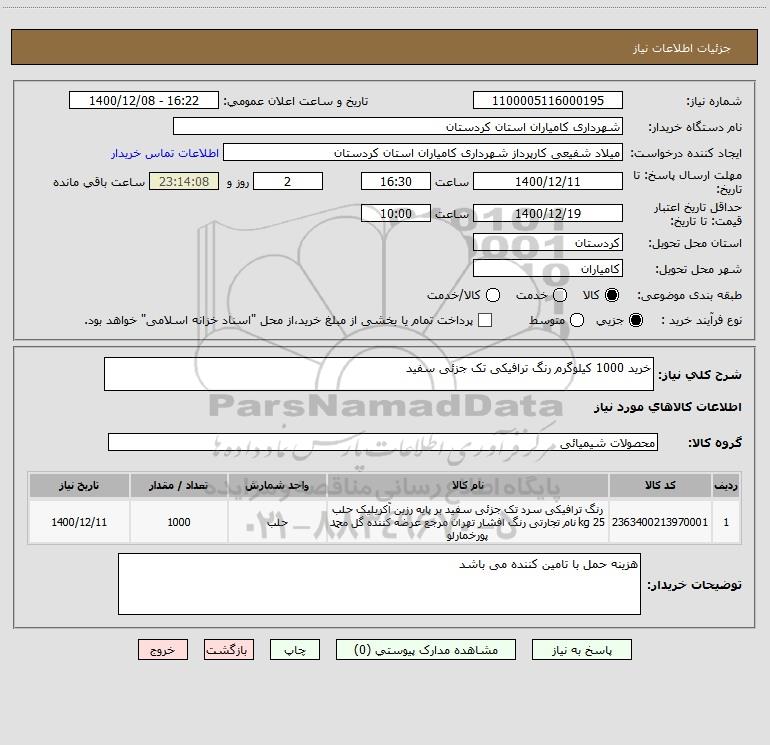Click the کد کالا column header
This screenshot has height=745, width=770.
pos(660,485)
